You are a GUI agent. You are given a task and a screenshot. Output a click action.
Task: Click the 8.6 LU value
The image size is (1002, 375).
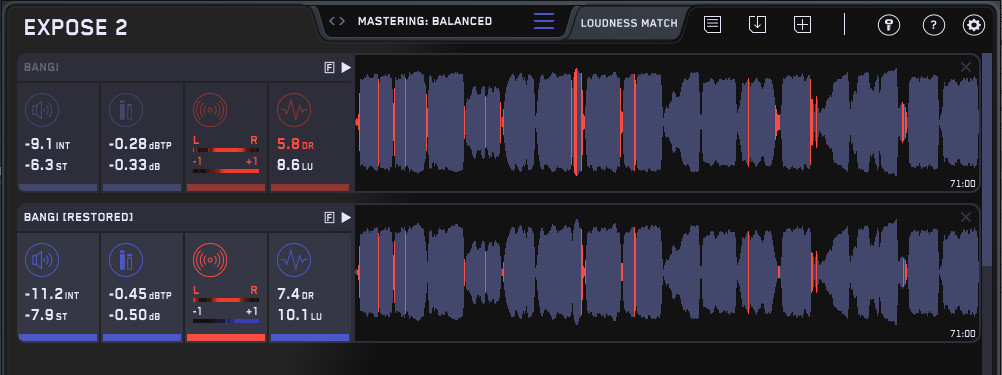tap(295, 165)
